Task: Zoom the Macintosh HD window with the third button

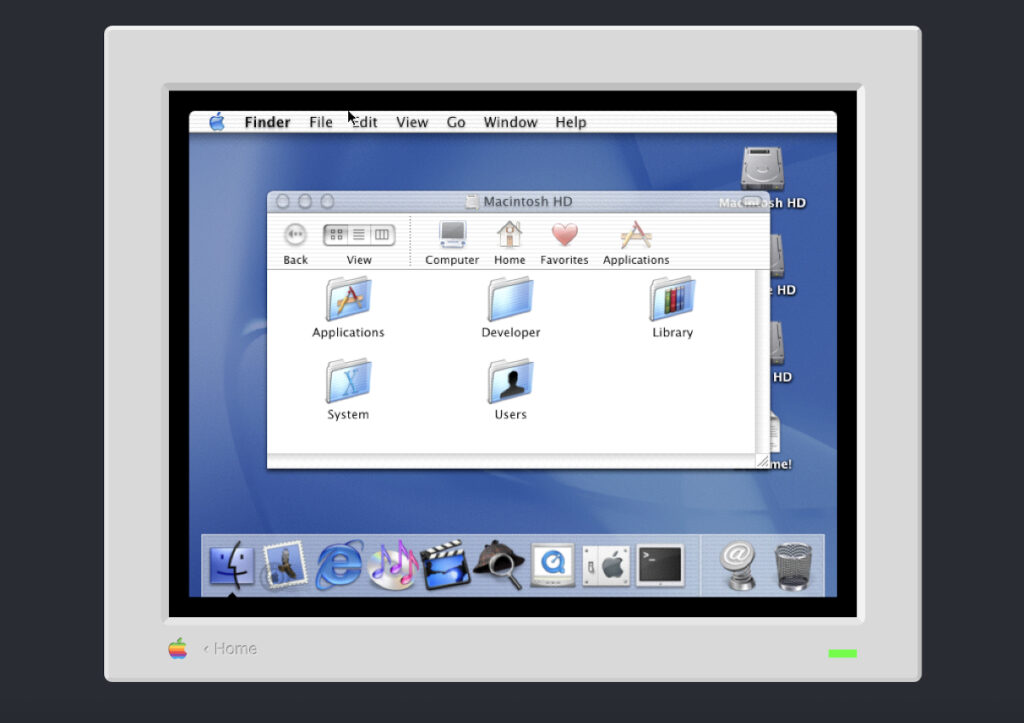Action: 327,202
